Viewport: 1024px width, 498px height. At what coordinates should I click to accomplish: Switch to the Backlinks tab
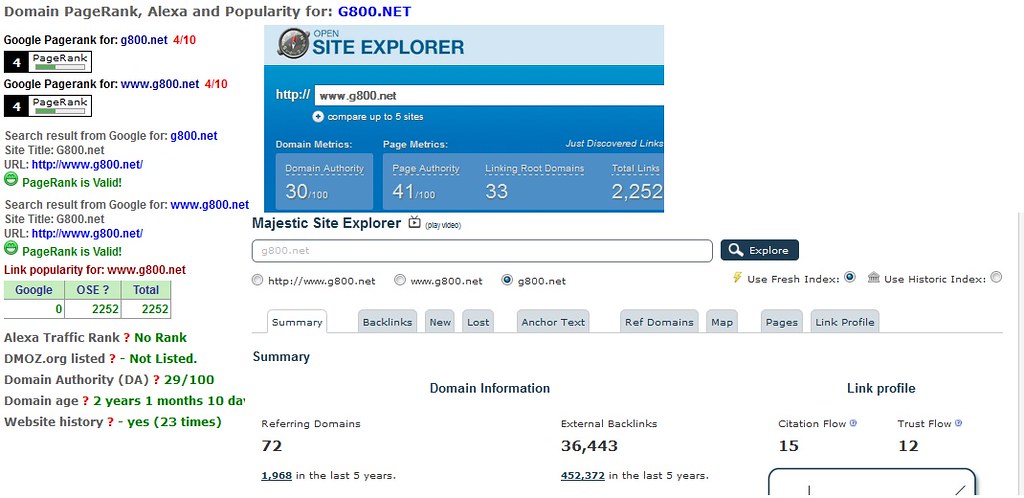click(387, 322)
